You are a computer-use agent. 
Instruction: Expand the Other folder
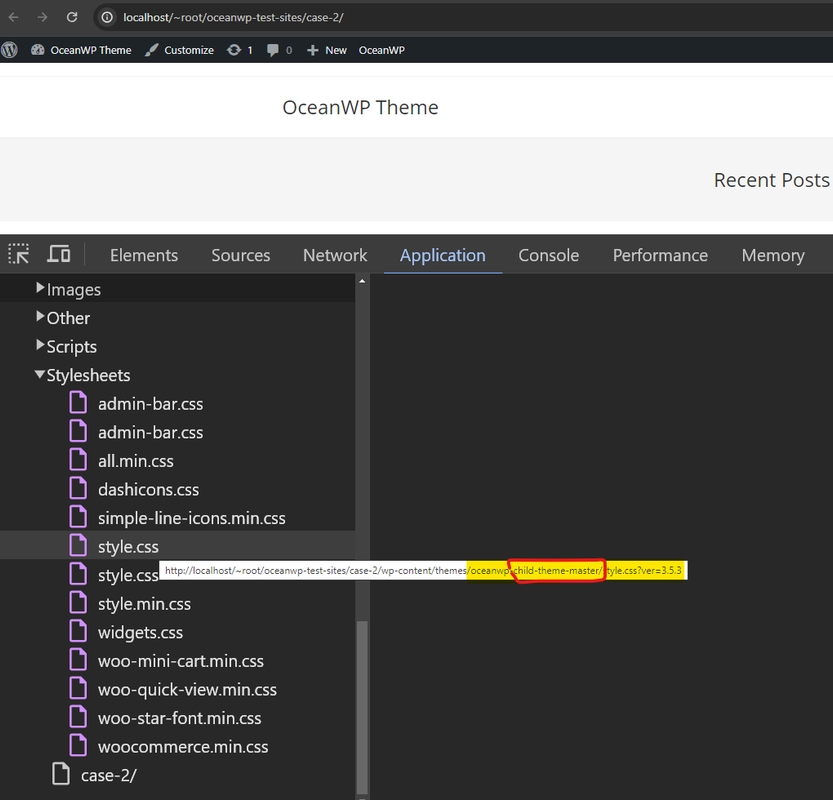(40, 317)
